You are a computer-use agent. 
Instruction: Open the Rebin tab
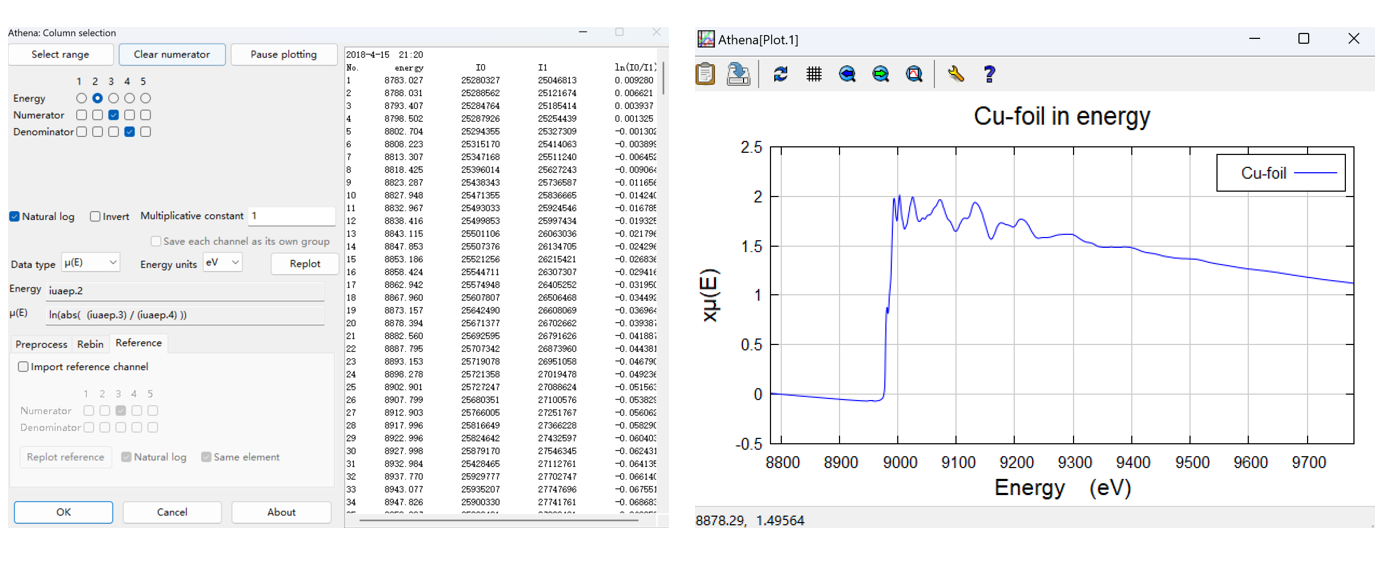(90, 344)
